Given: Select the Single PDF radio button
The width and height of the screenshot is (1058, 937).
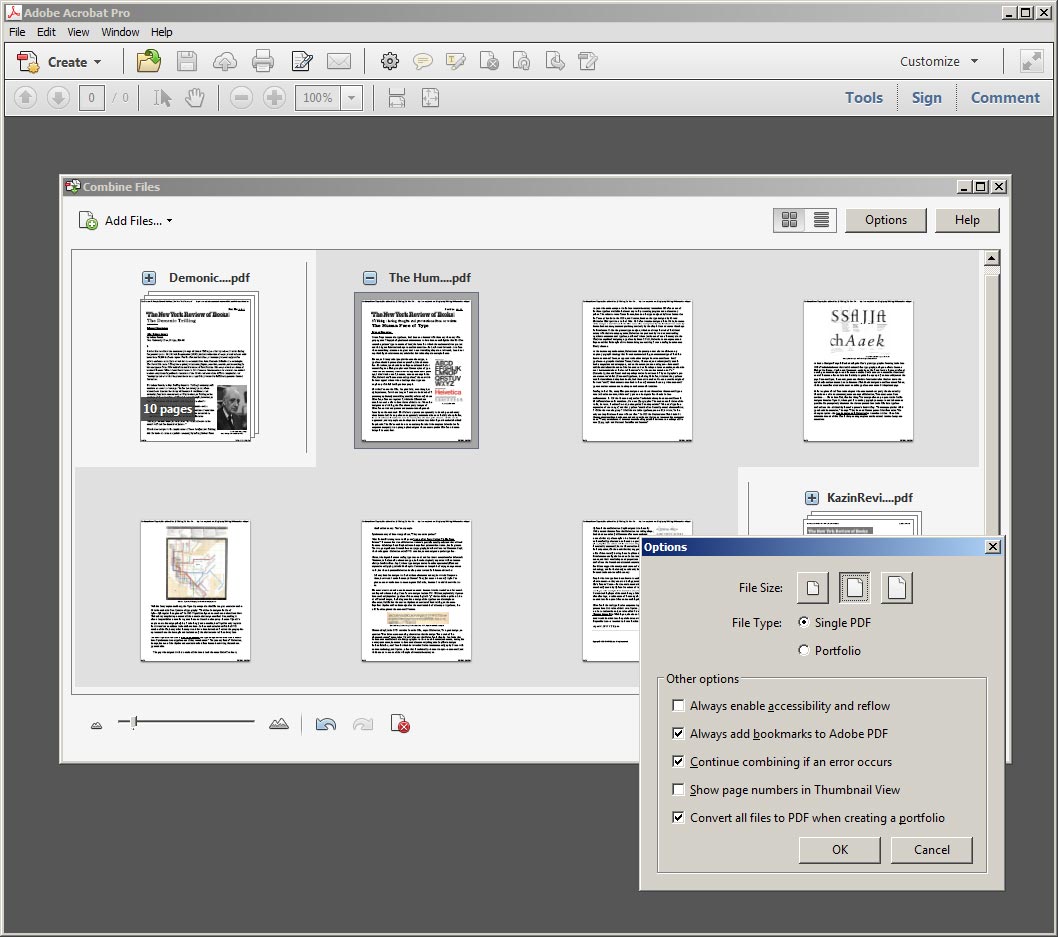Looking at the screenshot, I should [x=804, y=622].
